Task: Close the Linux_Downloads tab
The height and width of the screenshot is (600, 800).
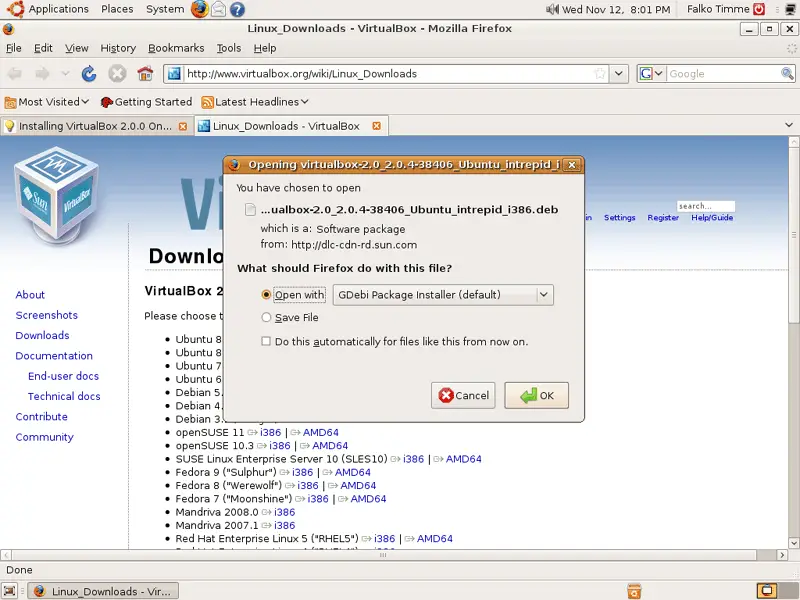Action: click(x=377, y=126)
